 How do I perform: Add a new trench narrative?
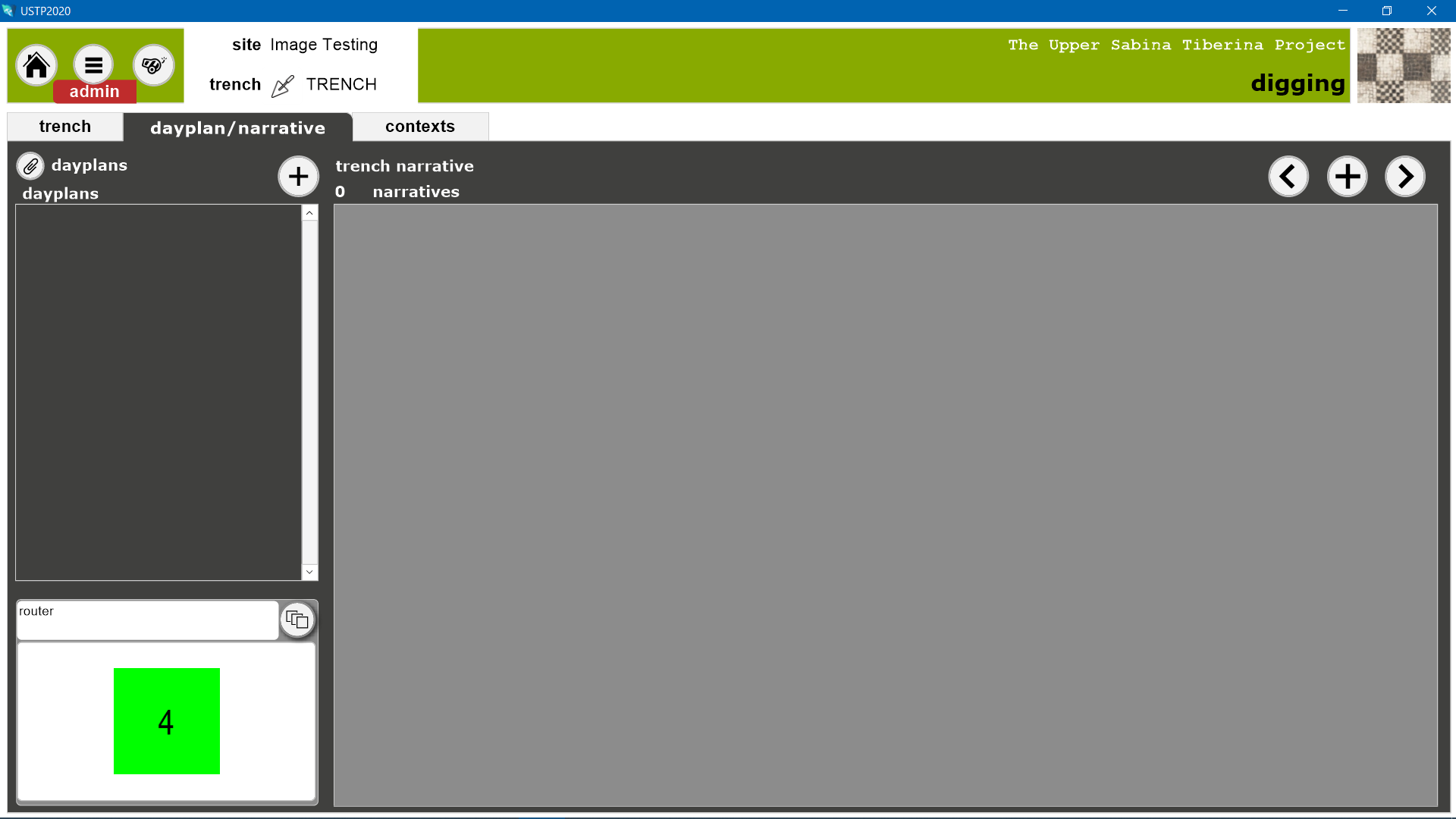coord(1347,177)
